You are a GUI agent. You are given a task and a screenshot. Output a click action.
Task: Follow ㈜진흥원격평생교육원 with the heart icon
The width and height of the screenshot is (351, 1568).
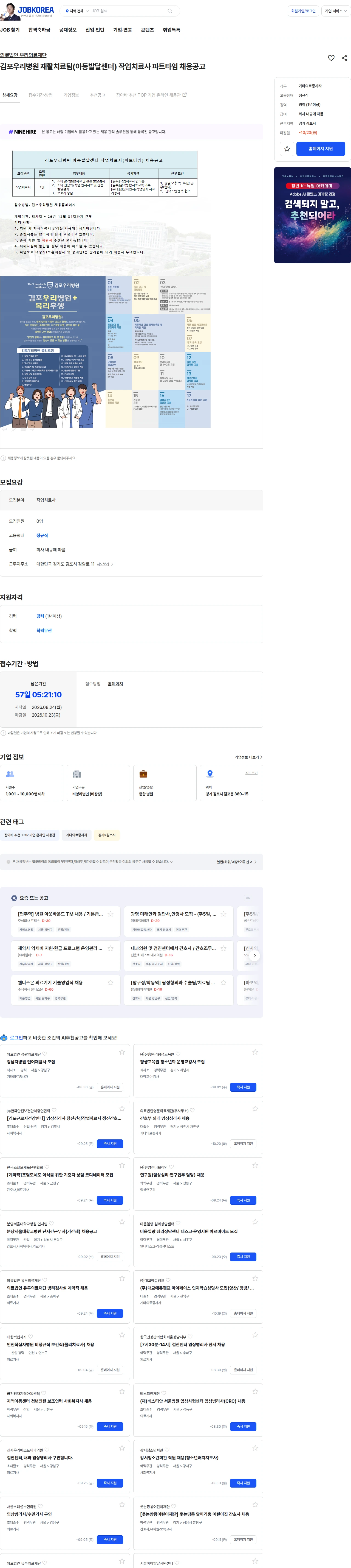coord(179,1054)
